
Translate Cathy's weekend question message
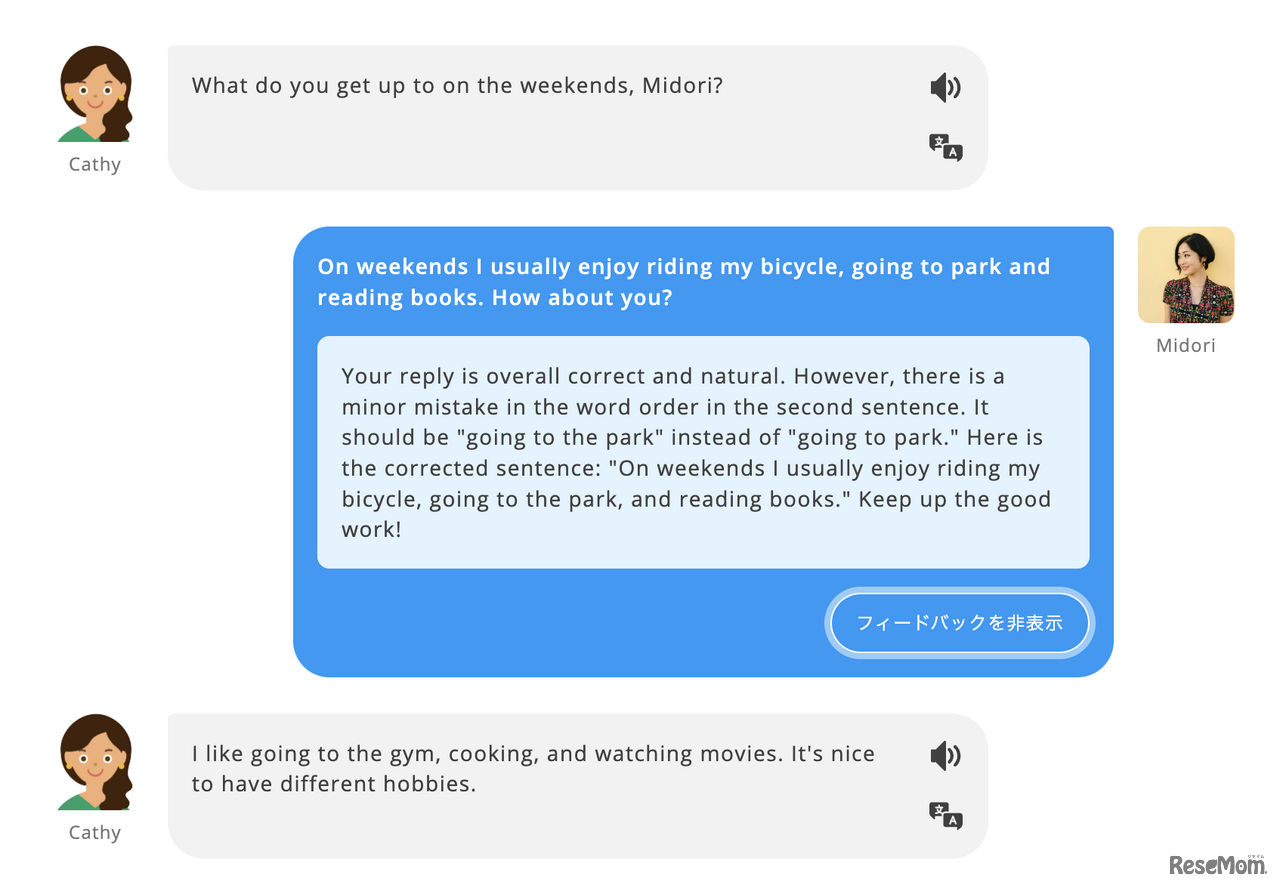(945, 147)
